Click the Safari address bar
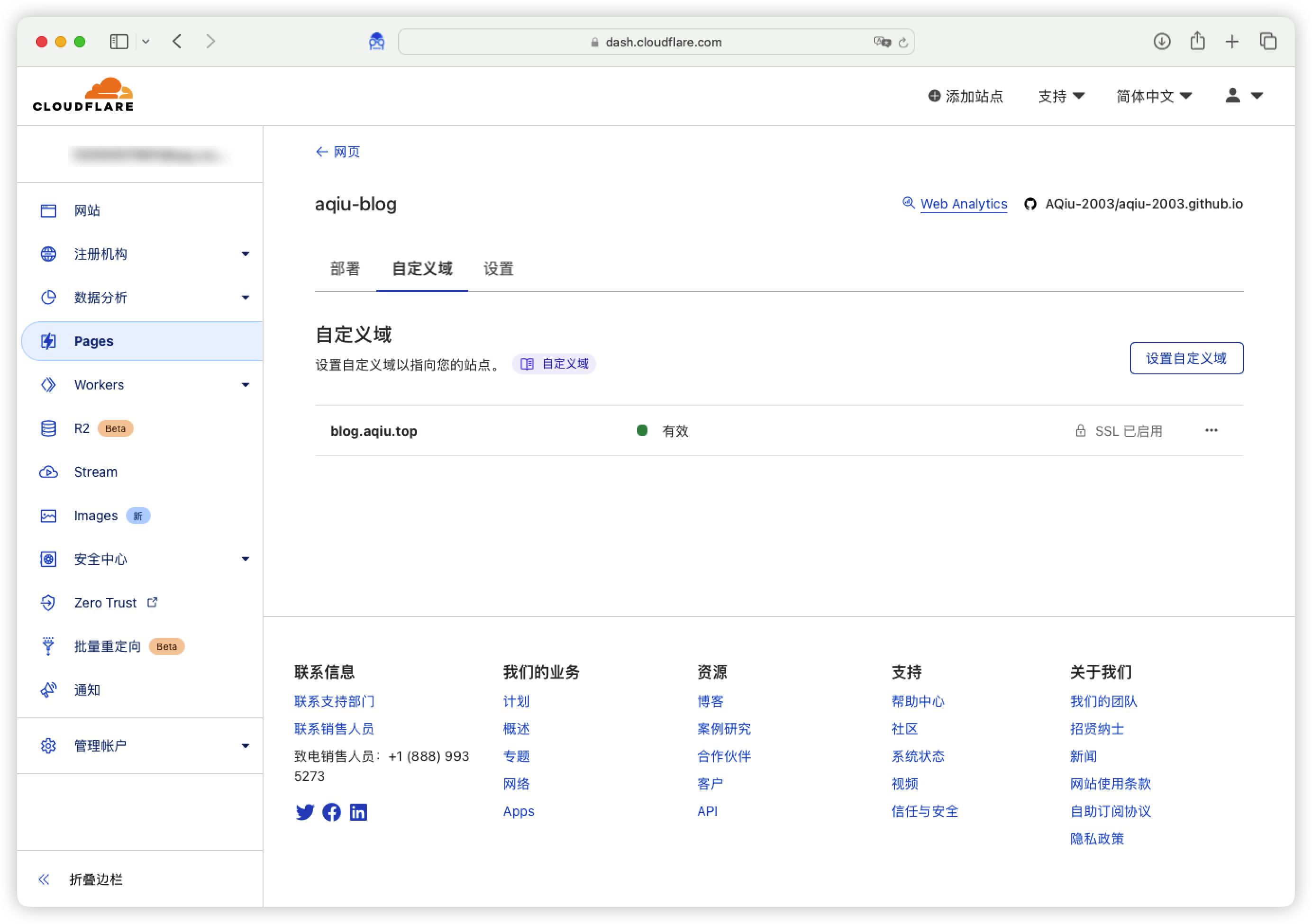 click(x=663, y=42)
